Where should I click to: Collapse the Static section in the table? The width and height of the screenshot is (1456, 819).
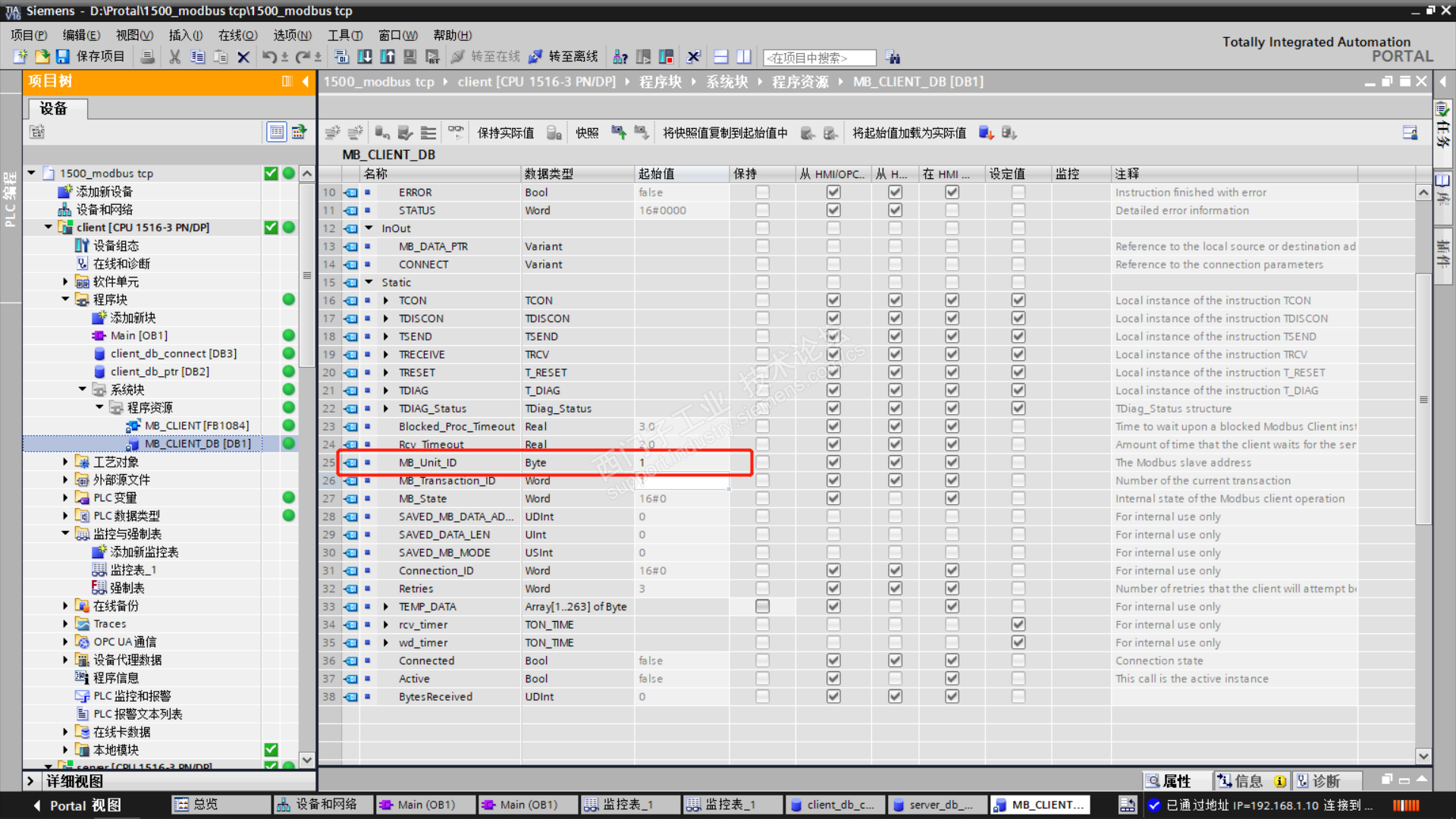[369, 282]
